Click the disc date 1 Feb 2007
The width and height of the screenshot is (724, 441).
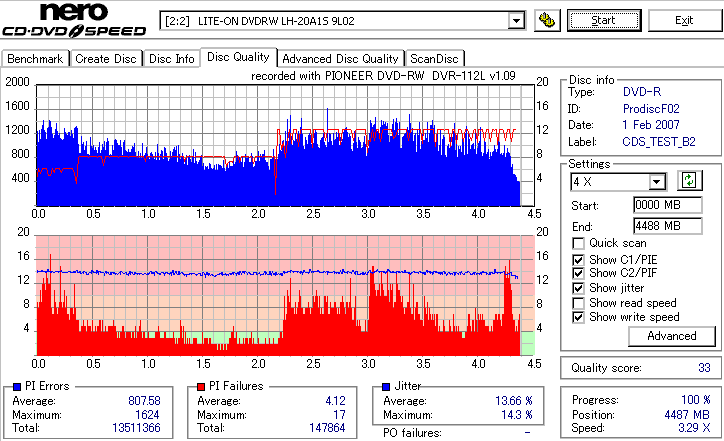(651, 125)
